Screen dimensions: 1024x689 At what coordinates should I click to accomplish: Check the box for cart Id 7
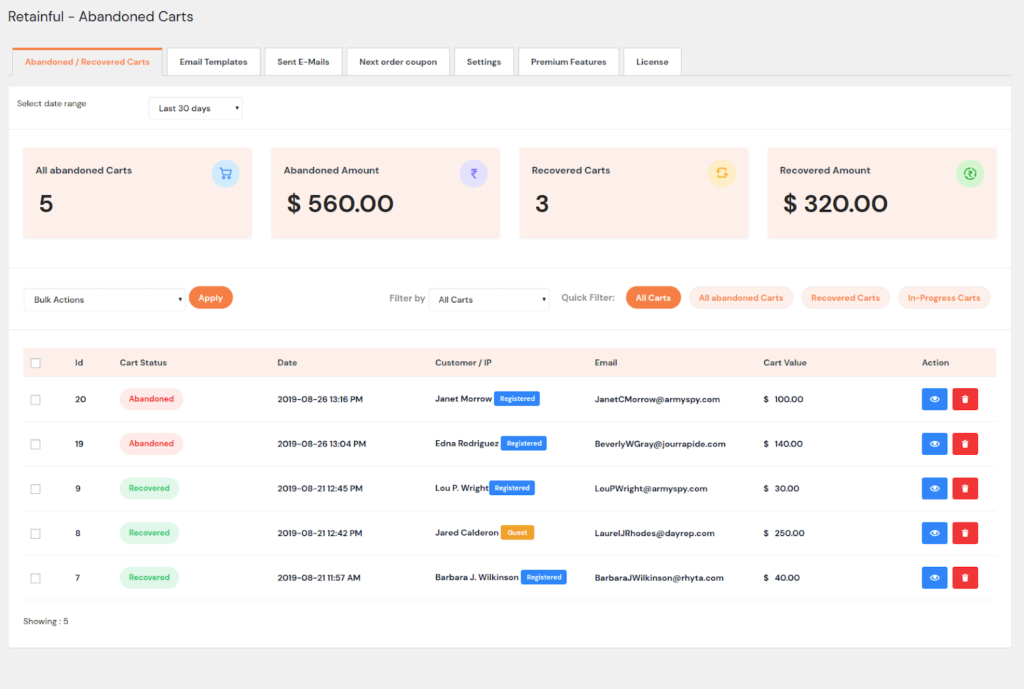pyautogui.click(x=35, y=578)
